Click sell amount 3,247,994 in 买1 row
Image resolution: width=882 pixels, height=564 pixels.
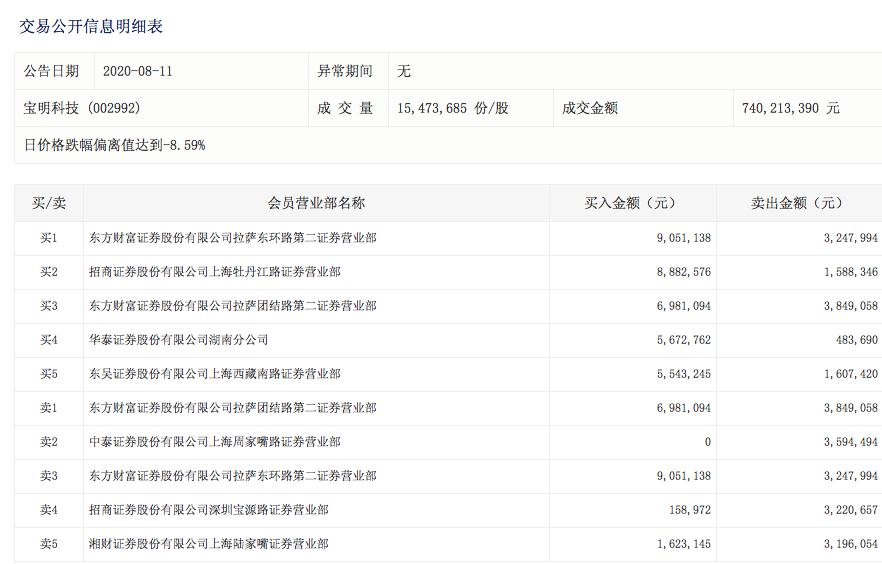(x=850, y=238)
